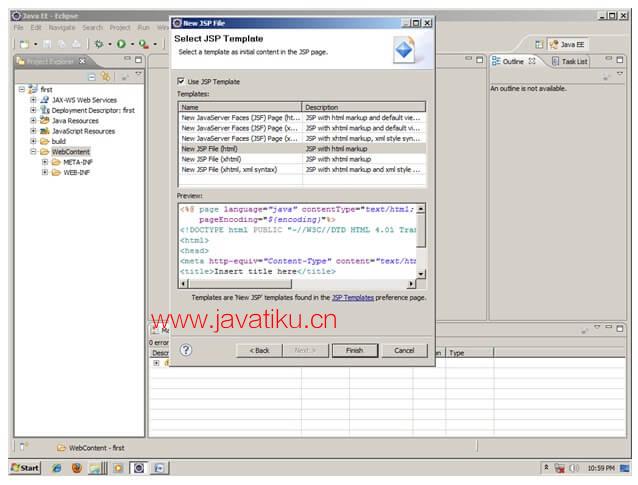This screenshot has width=638, height=485.
Task: Collapse the first project tree node
Action: click(22, 89)
